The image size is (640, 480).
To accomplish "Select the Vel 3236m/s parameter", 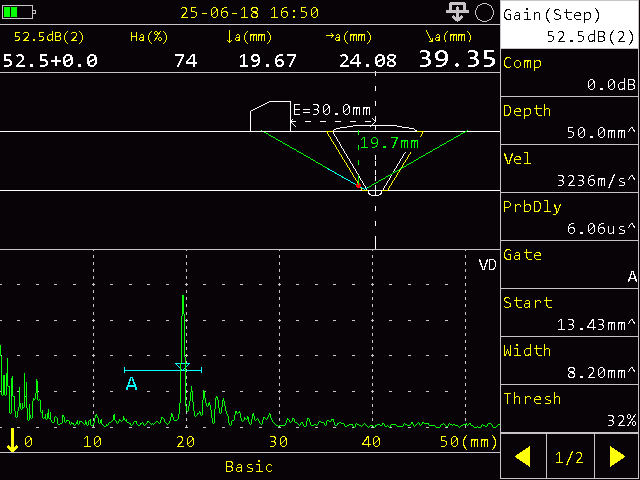I will tap(569, 169).
